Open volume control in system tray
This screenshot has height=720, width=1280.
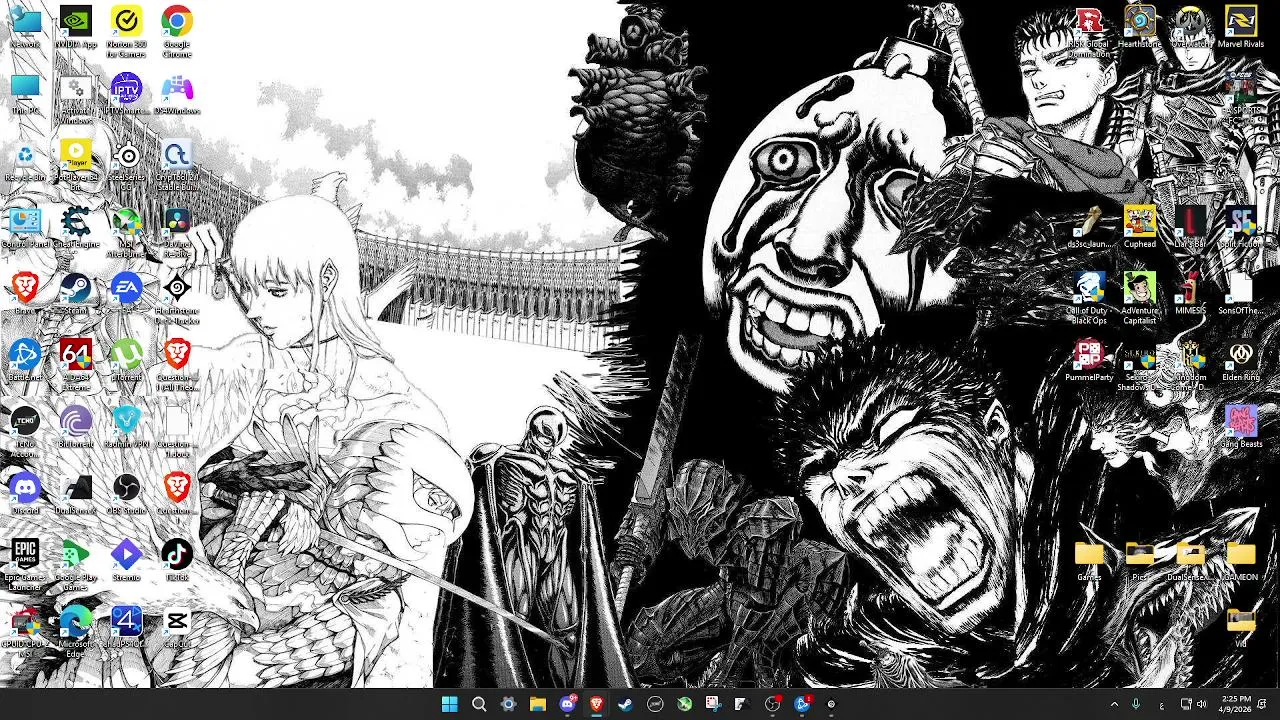pyautogui.click(x=1201, y=704)
